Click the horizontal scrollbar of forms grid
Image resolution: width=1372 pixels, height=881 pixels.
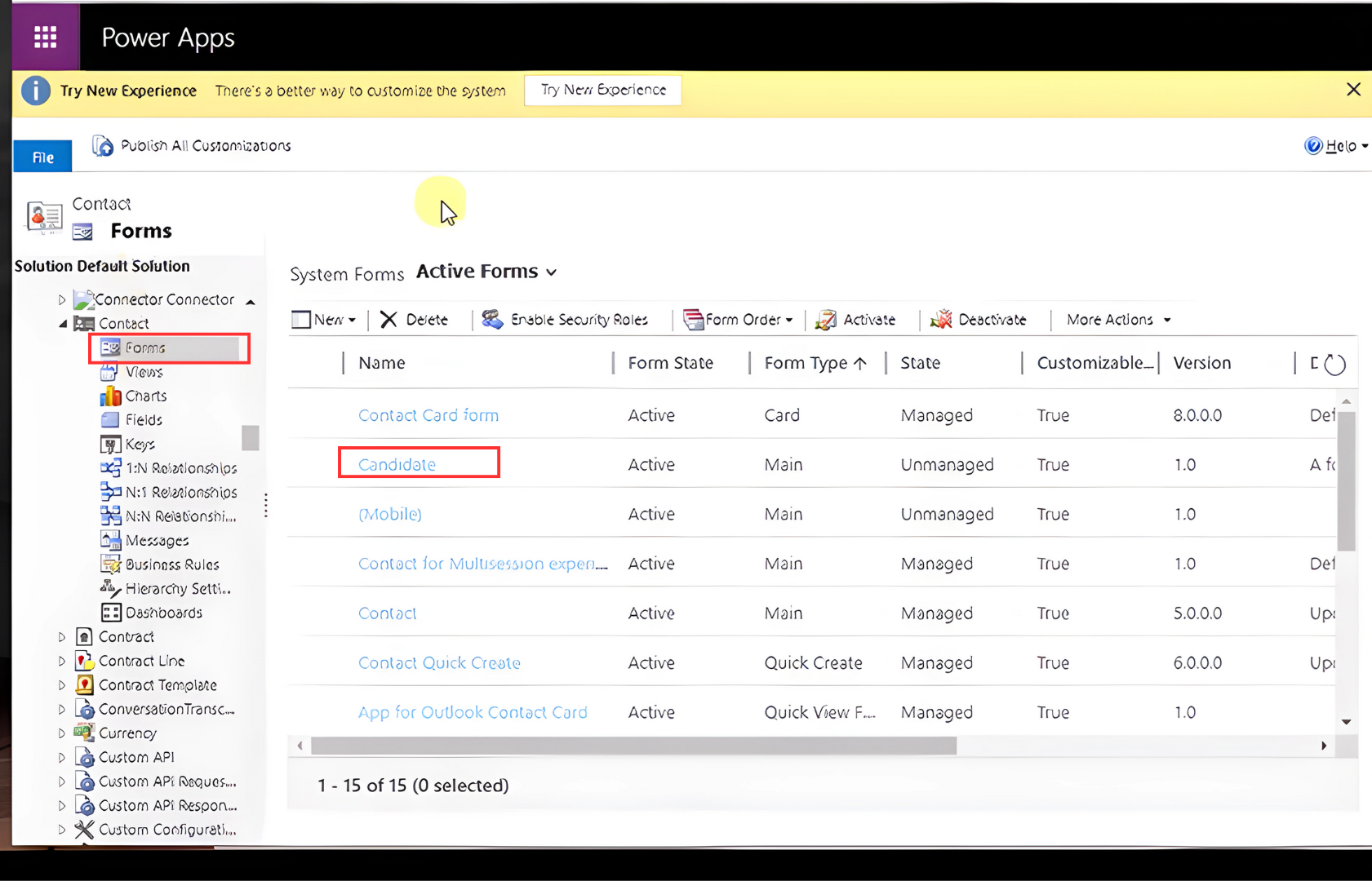pyautogui.click(x=633, y=746)
